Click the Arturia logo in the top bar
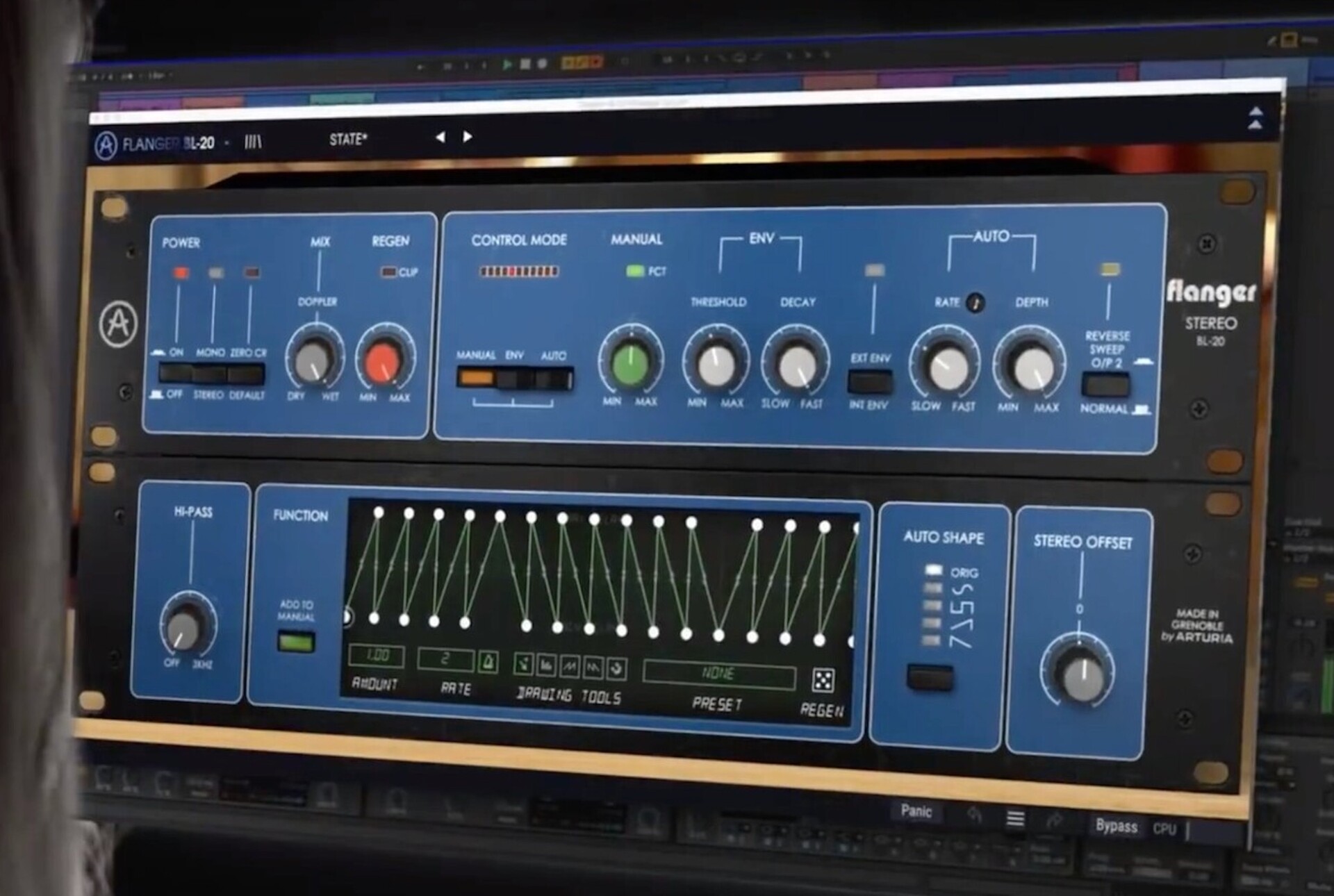The image size is (1334, 896). 106,145
